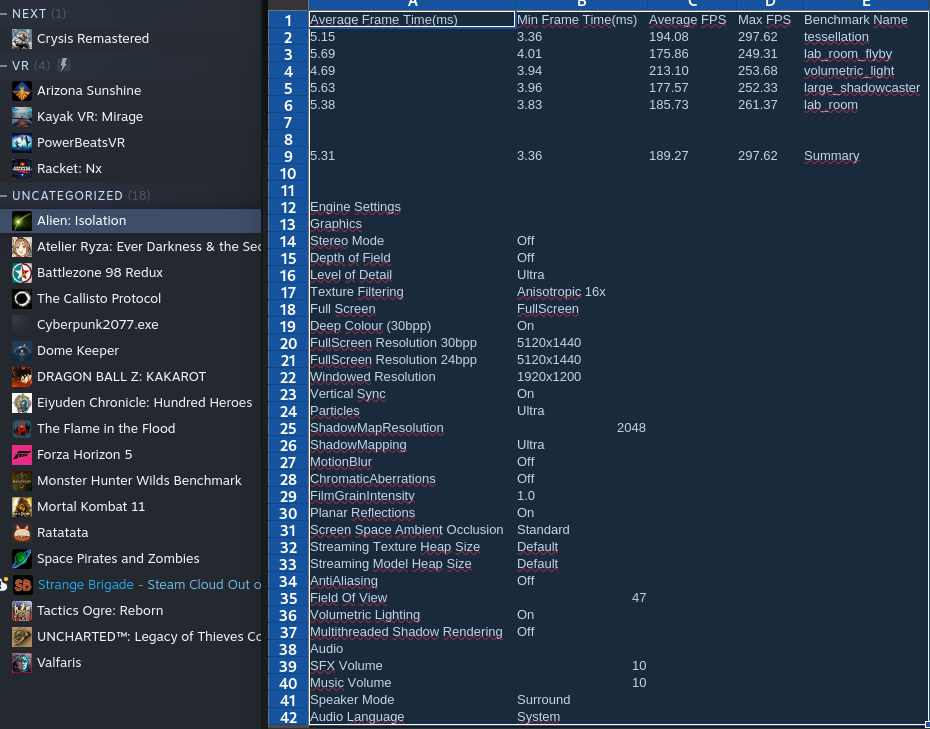Click the Arizona Sunshine game icon

22,91
